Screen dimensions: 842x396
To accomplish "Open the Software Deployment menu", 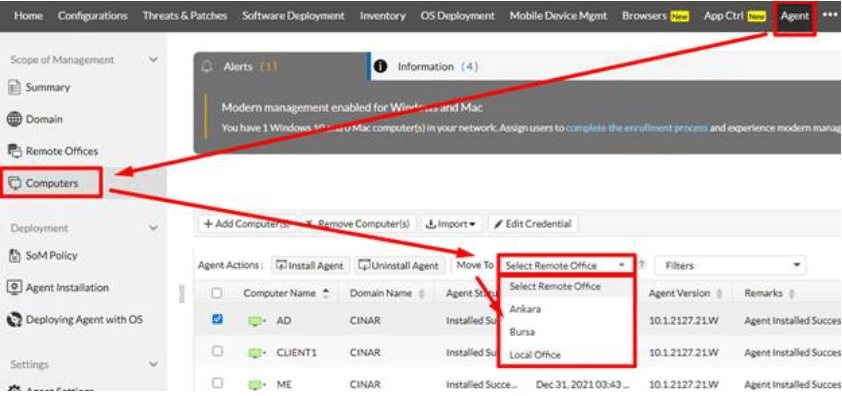I will click(x=293, y=16).
